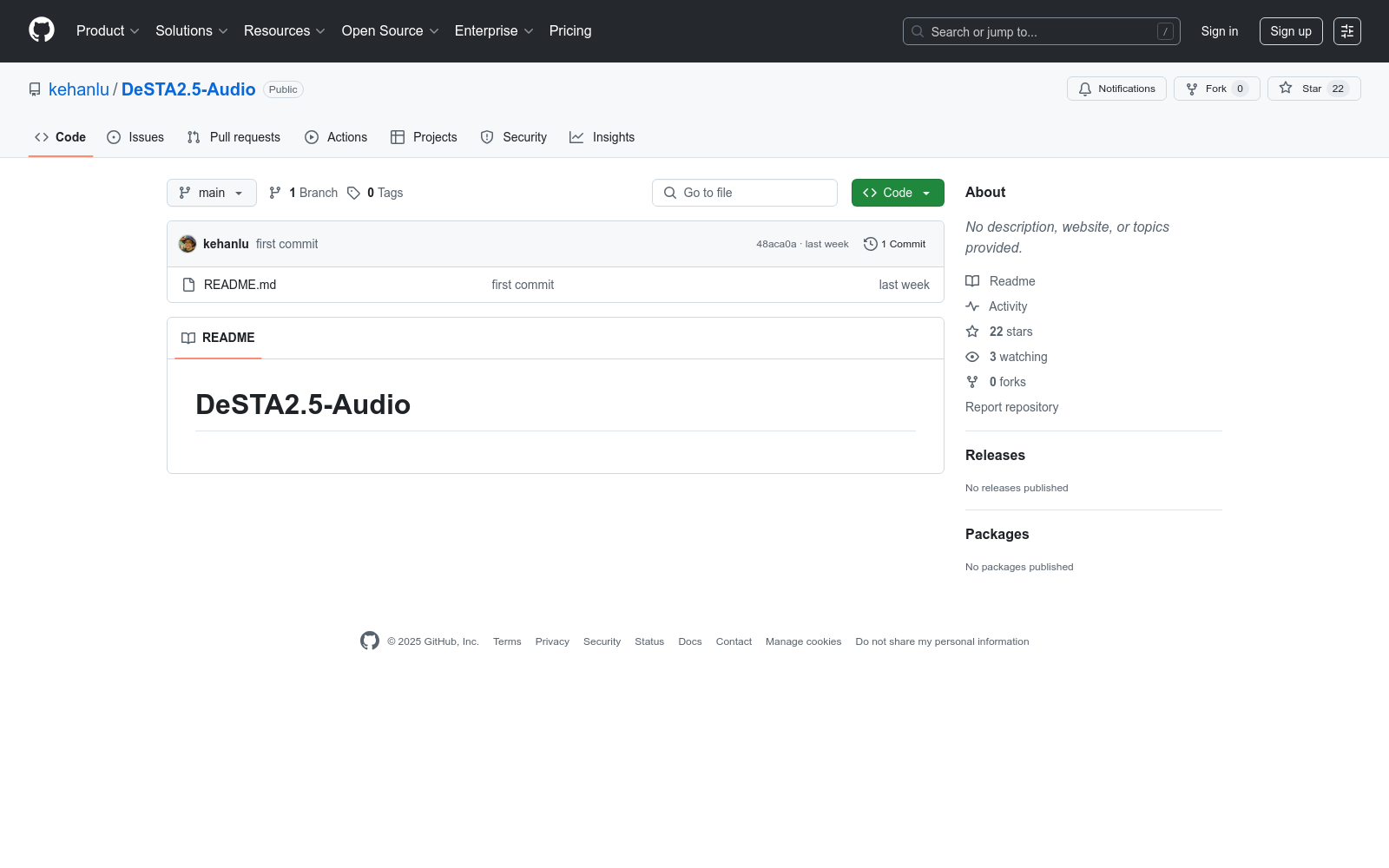The width and height of the screenshot is (1389, 868).
Task: Click the GitHub Octocat logo in header
Action: pyautogui.click(x=42, y=30)
